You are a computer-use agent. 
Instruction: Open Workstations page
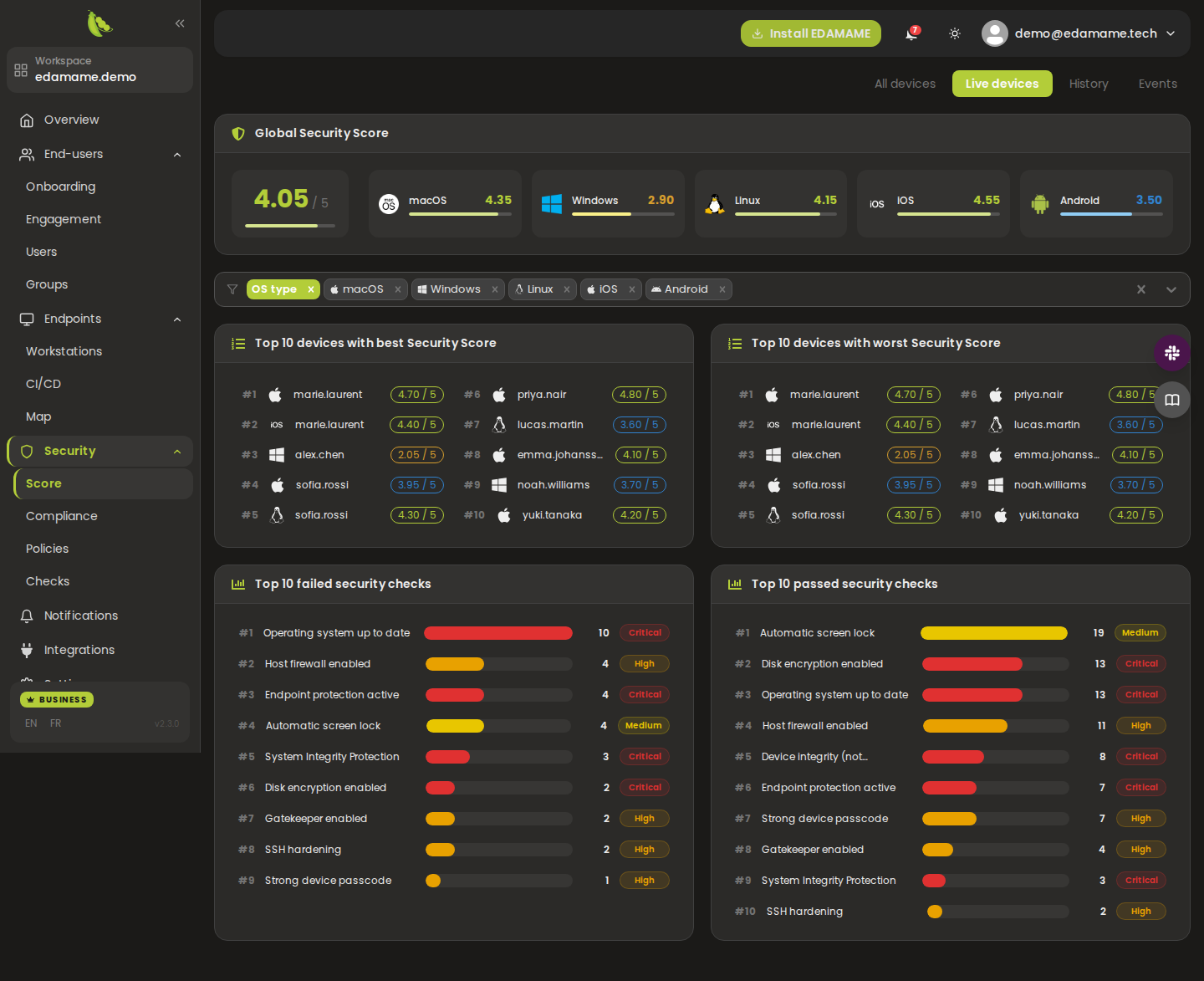pos(64,351)
